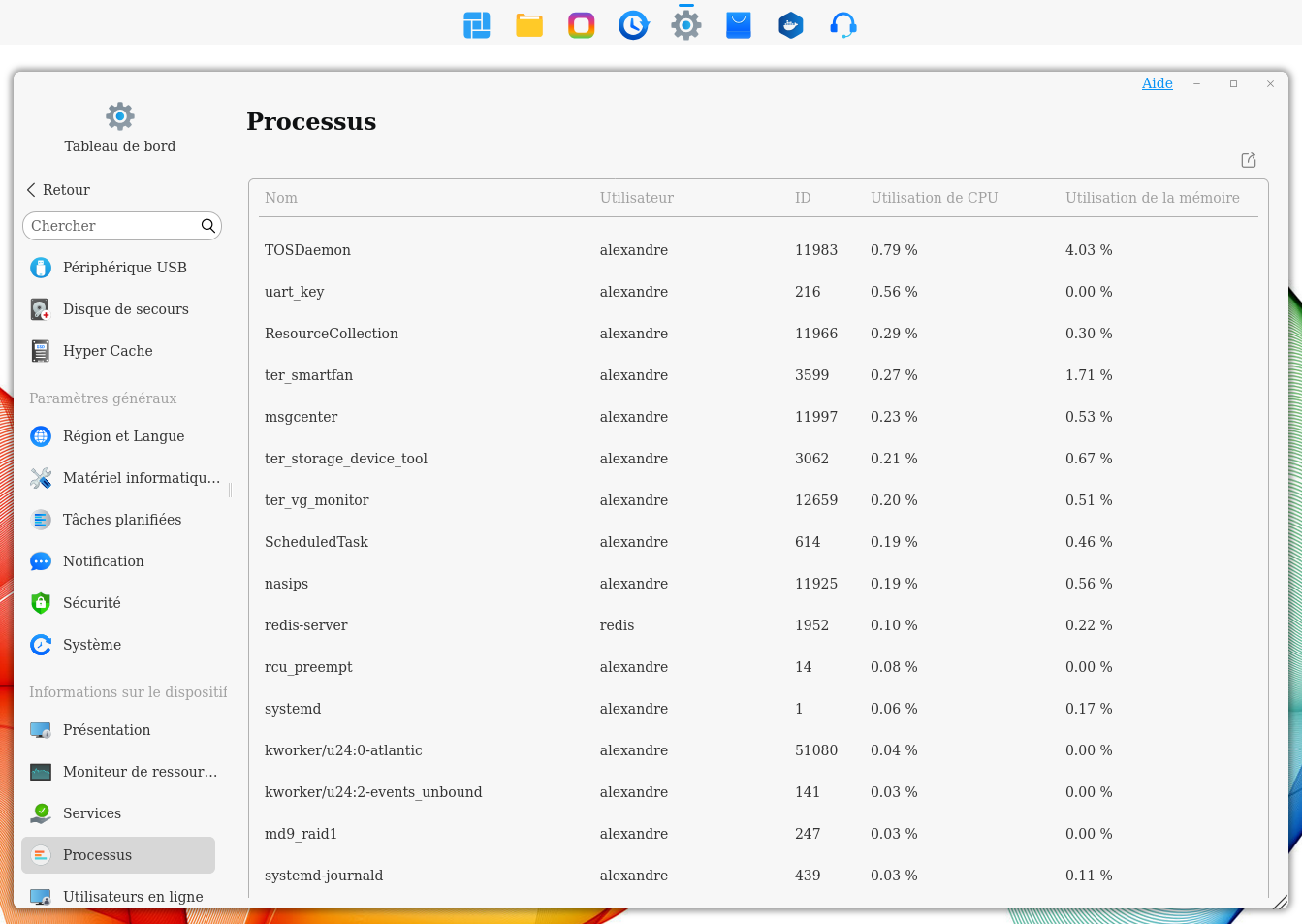
Task: Select the Services menu item
Action: (x=92, y=813)
